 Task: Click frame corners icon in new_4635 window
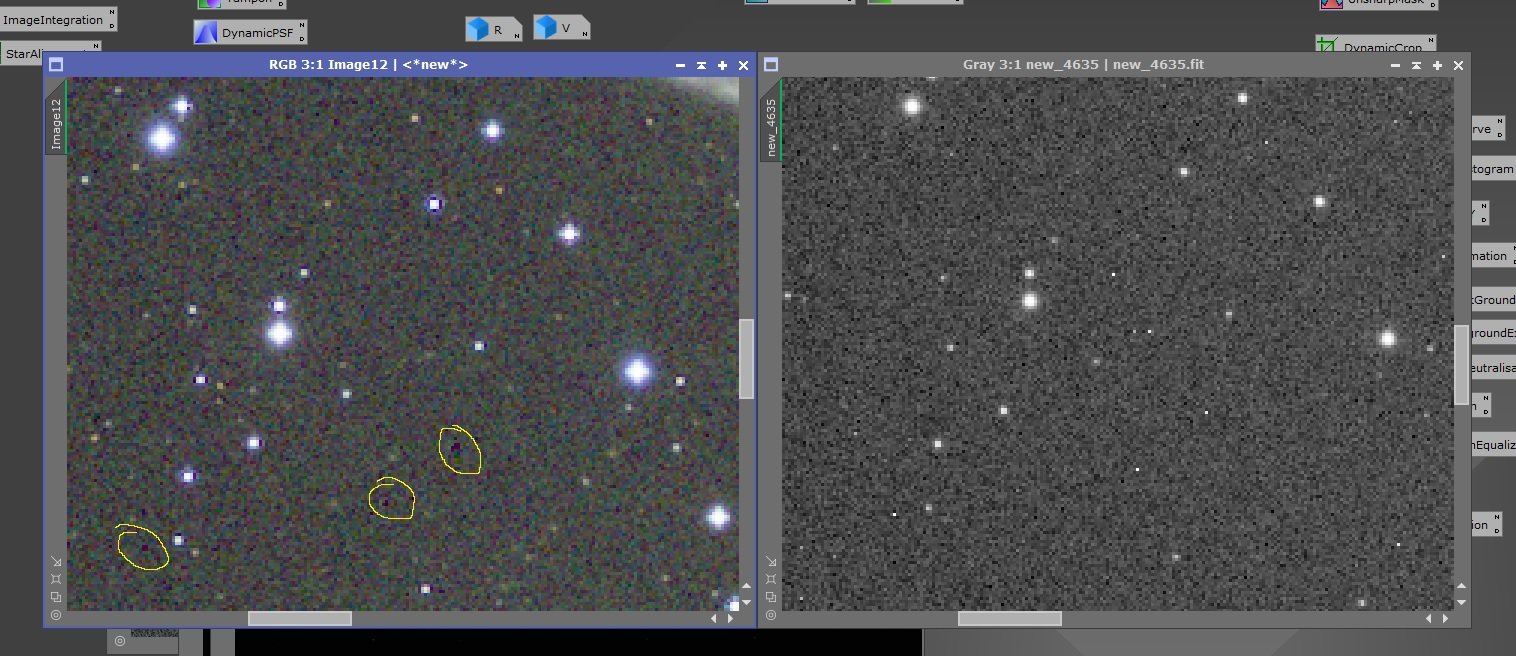[770, 579]
